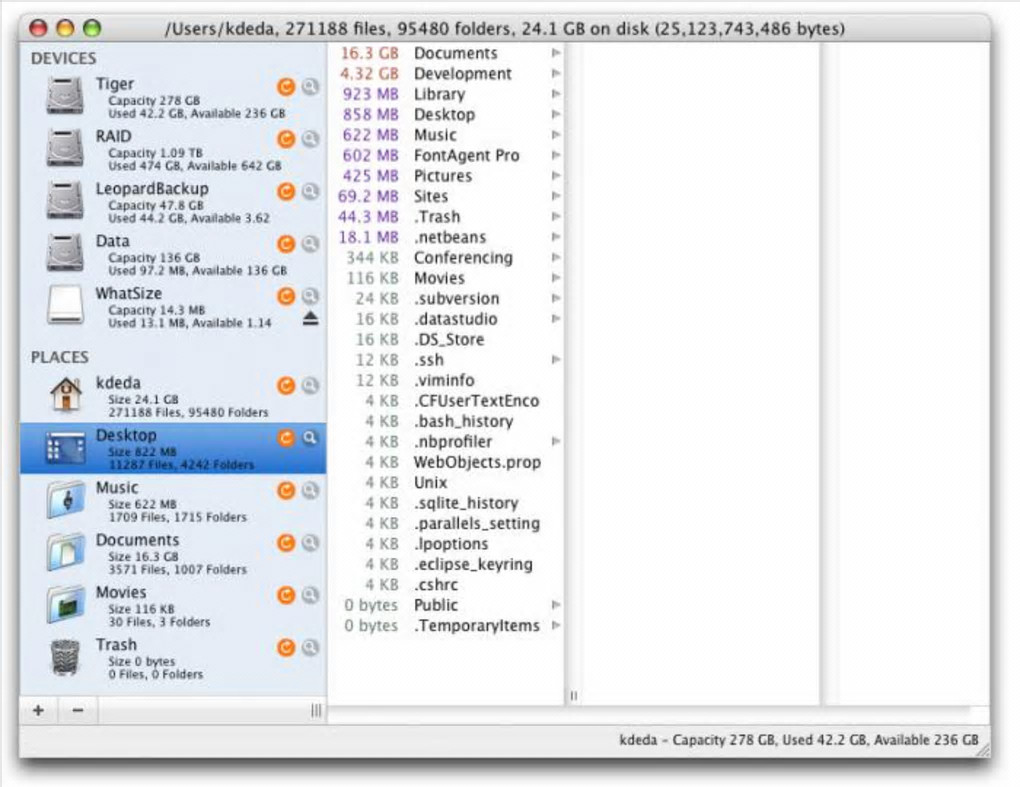Expand the Development folder arrow

pyautogui.click(x=556, y=73)
